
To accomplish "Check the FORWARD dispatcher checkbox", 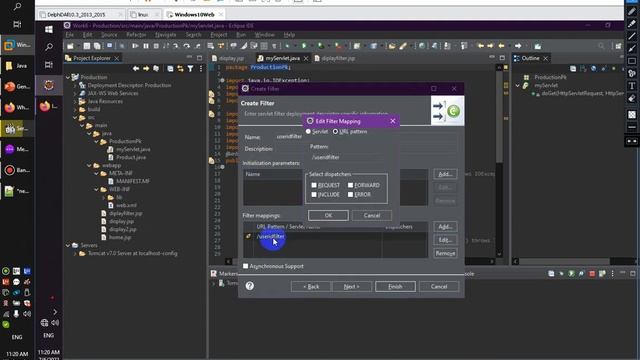I will pos(350,185).
